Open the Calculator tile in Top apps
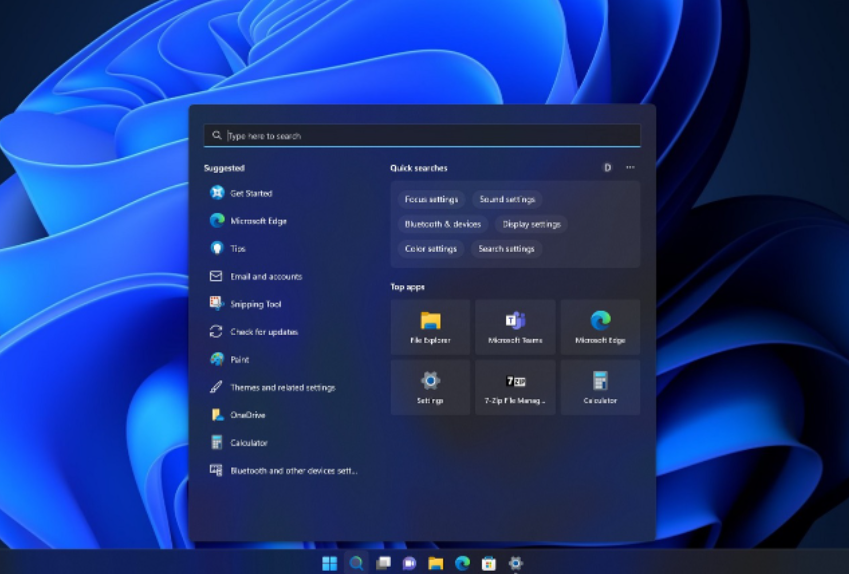This screenshot has width=849, height=574. [600, 387]
